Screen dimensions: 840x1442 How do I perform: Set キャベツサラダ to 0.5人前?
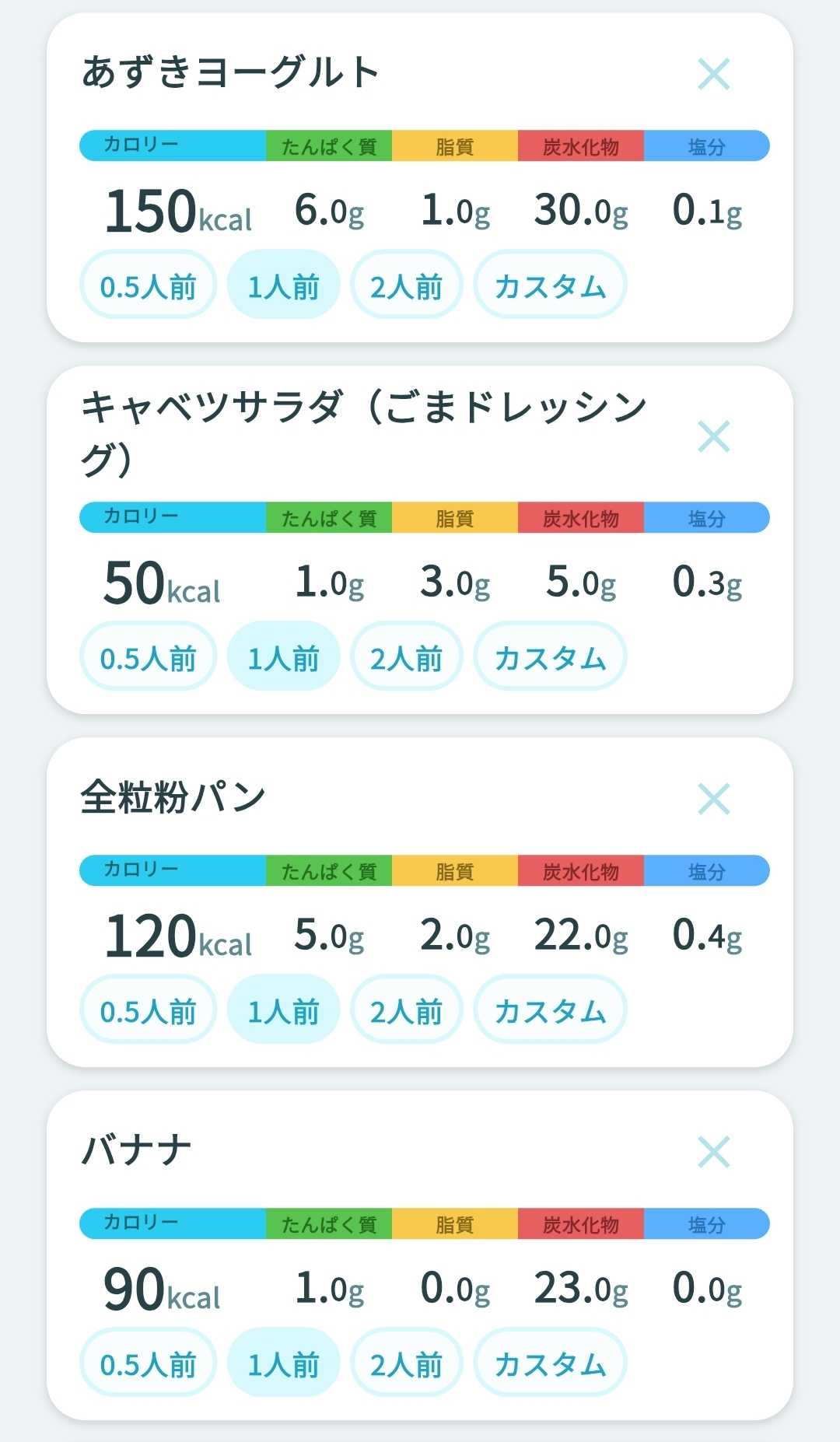[148, 656]
